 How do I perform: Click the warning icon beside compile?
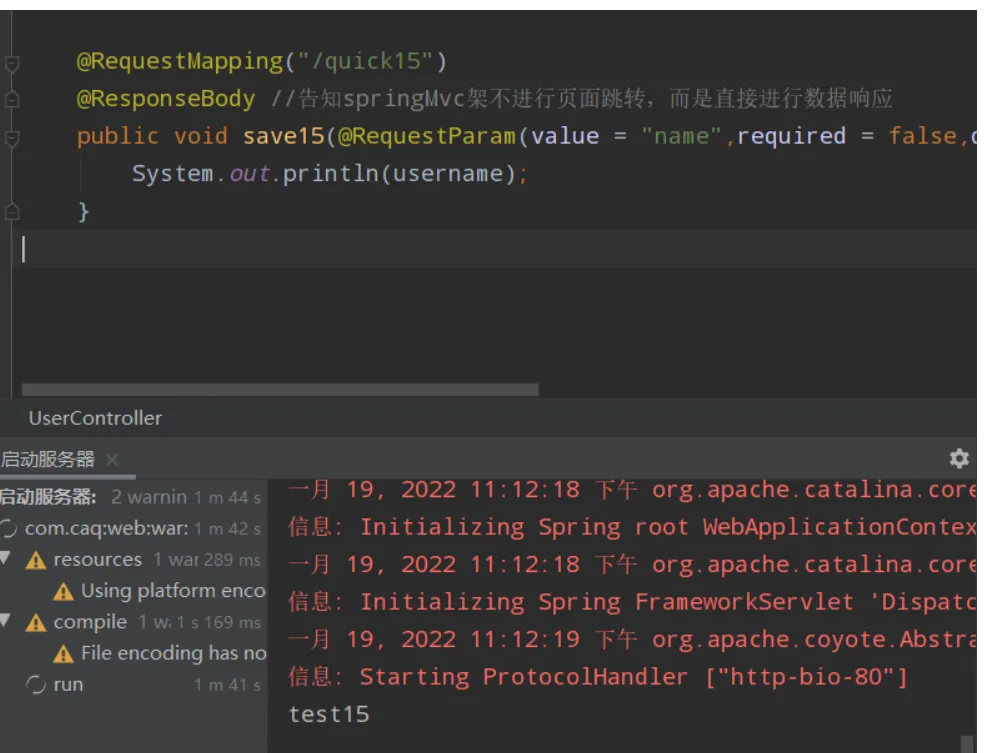pyautogui.click(x=36, y=622)
